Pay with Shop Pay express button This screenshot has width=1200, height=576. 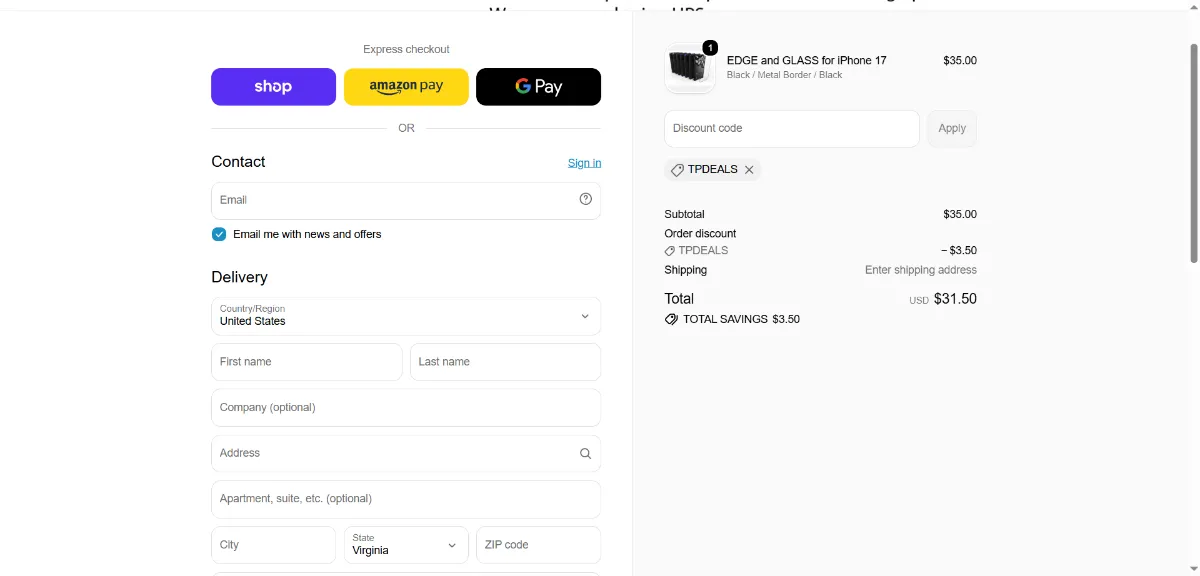tap(273, 87)
